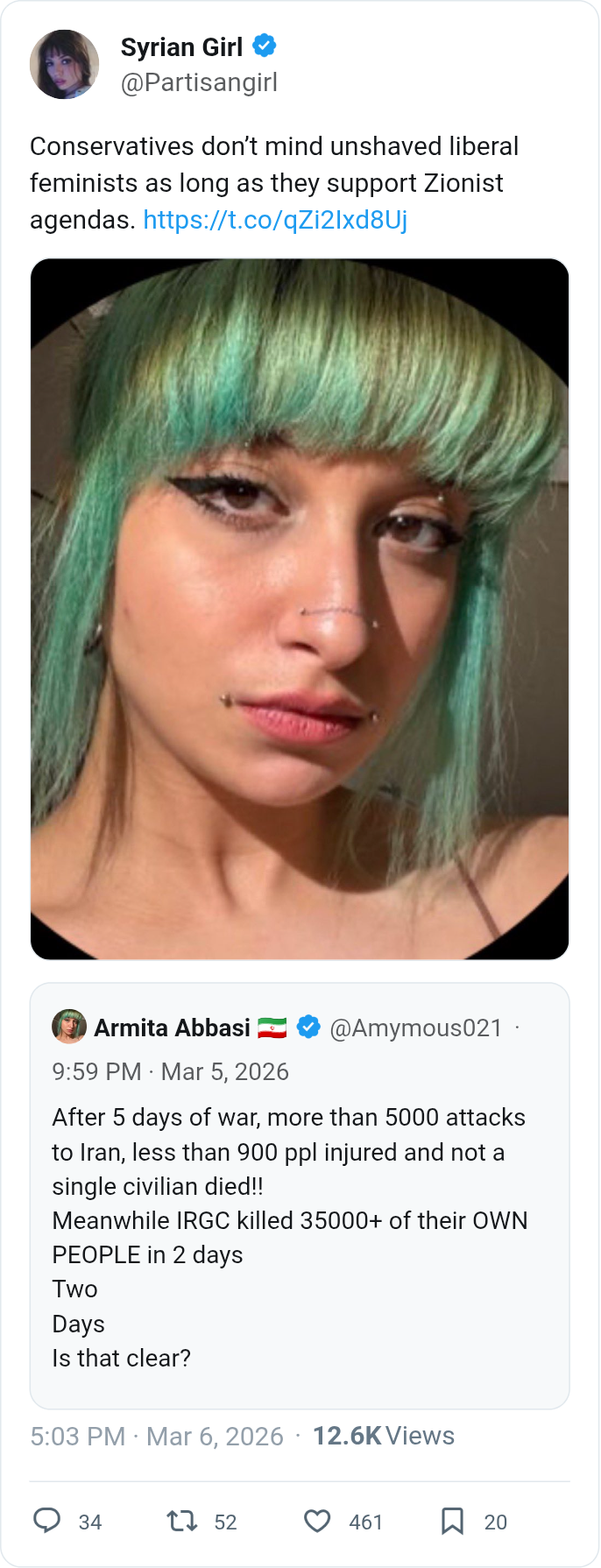This screenshot has width=601, height=1568.
Task: Like the tweet with heart icon
Action: [317, 1521]
